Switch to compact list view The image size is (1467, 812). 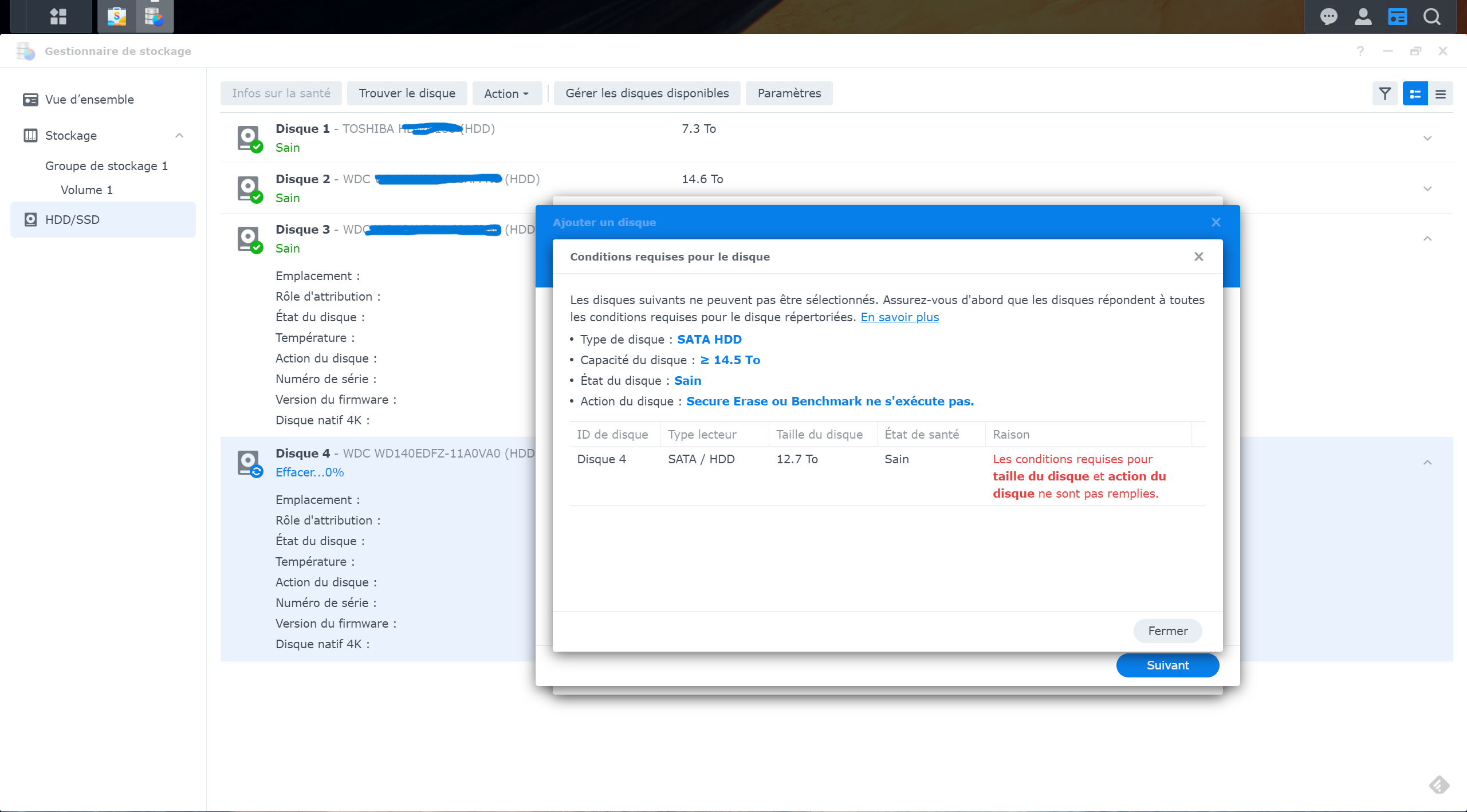(1440, 93)
